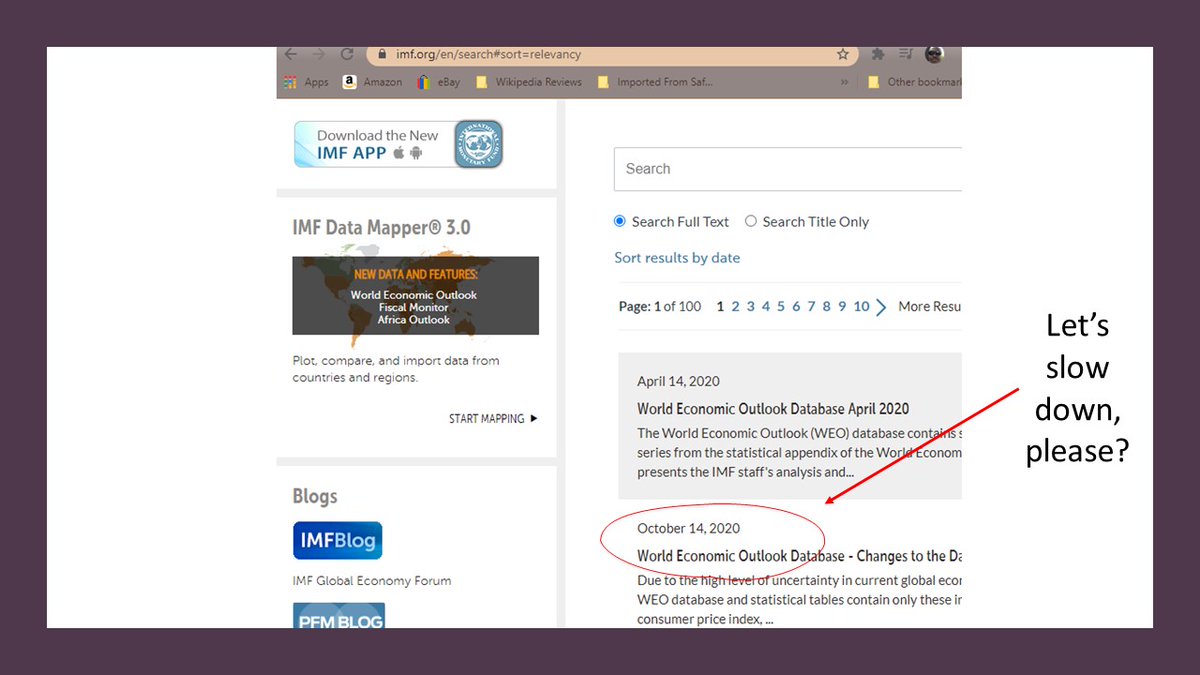Click the Blogs heading
Image resolution: width=1200 pixels, height=675 pixels.
coord(315,496)
